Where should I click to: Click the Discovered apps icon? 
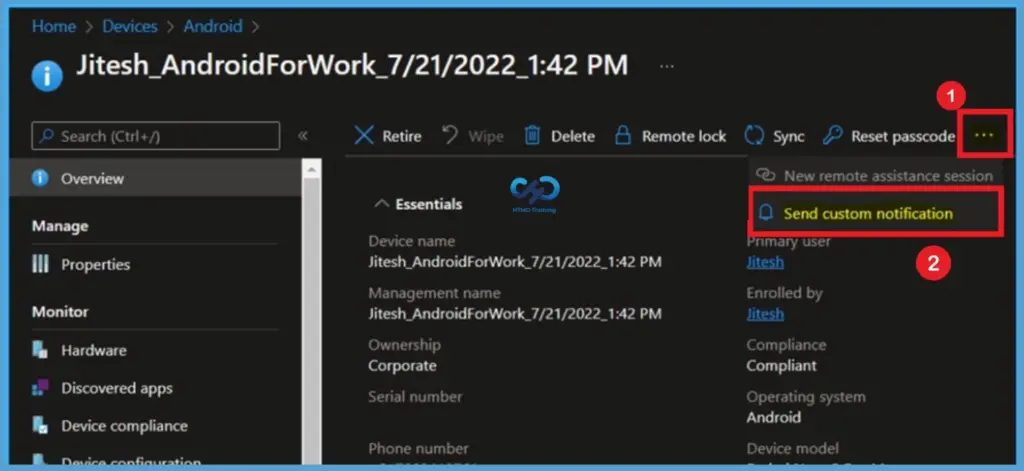tap(40, 388)
